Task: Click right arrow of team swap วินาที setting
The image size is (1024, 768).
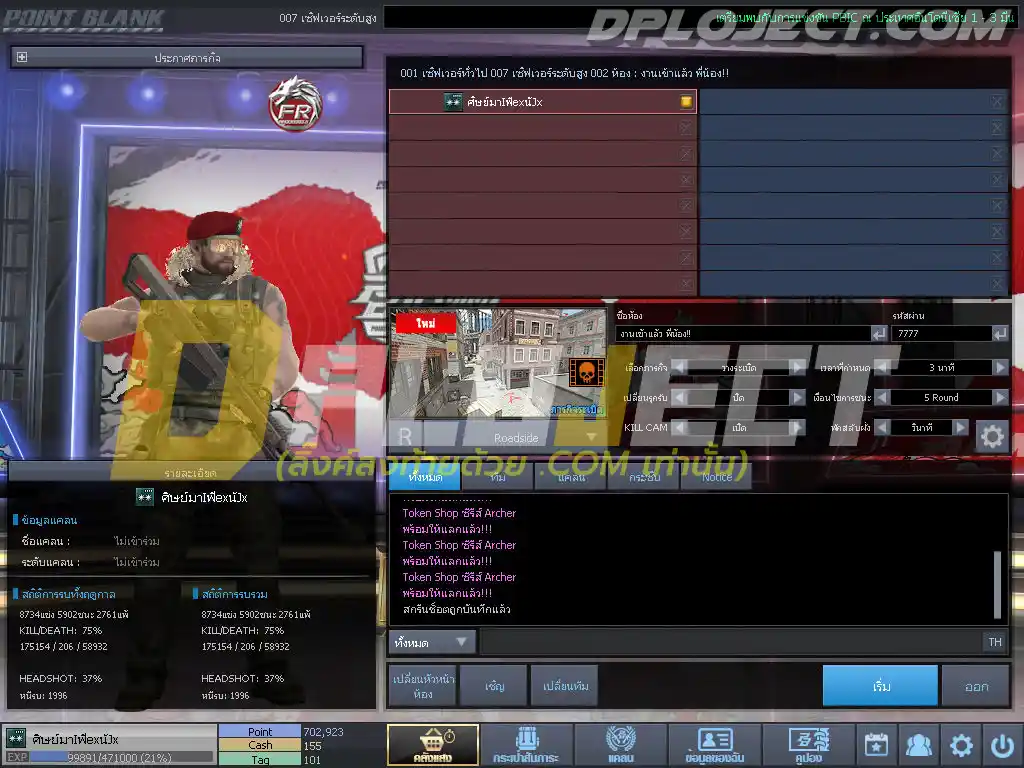Action: 959,427
